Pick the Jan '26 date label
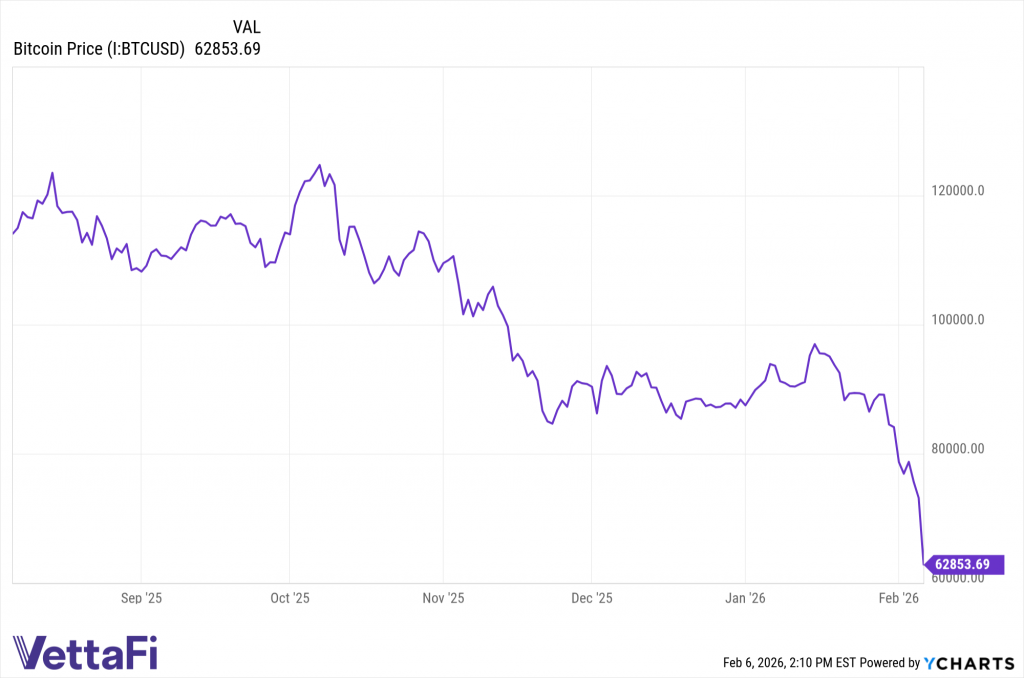Image resolution: width=1024 pixels, height=678 pixels. coord(747,598)
